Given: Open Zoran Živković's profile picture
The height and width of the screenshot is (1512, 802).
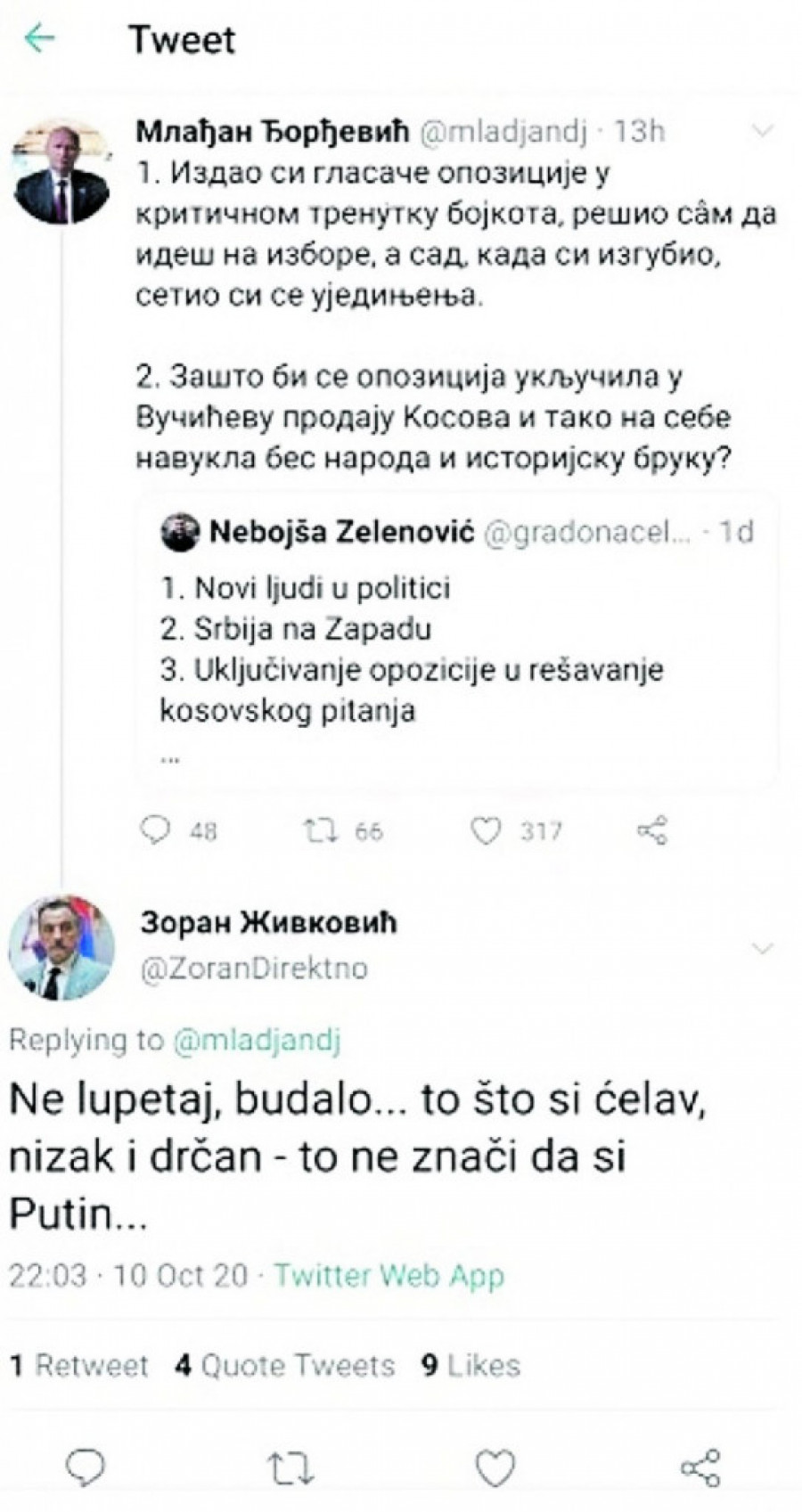Looking at the screenshot, I should pos(61,949).
